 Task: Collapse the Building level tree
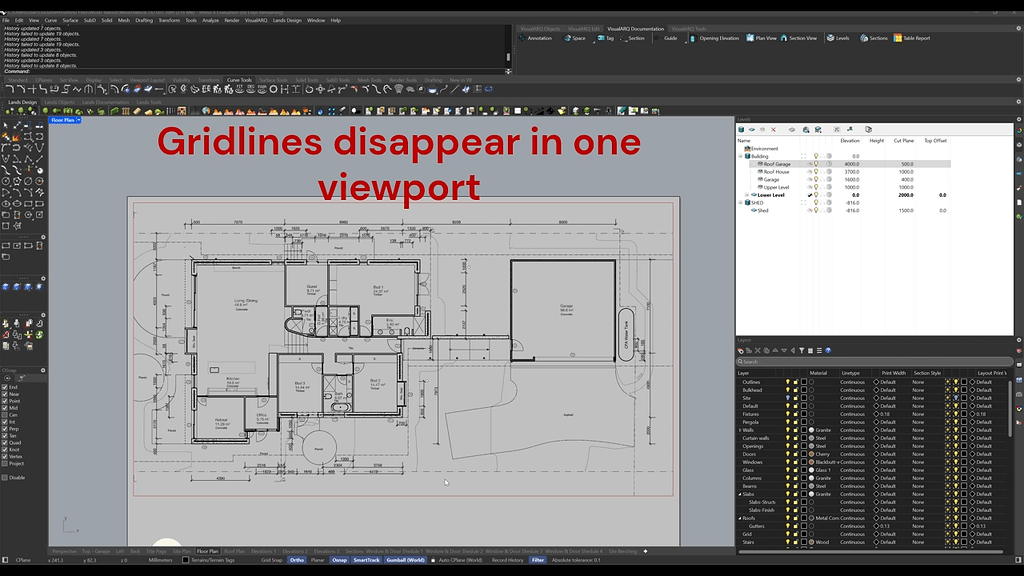click(x=740, y=154)
